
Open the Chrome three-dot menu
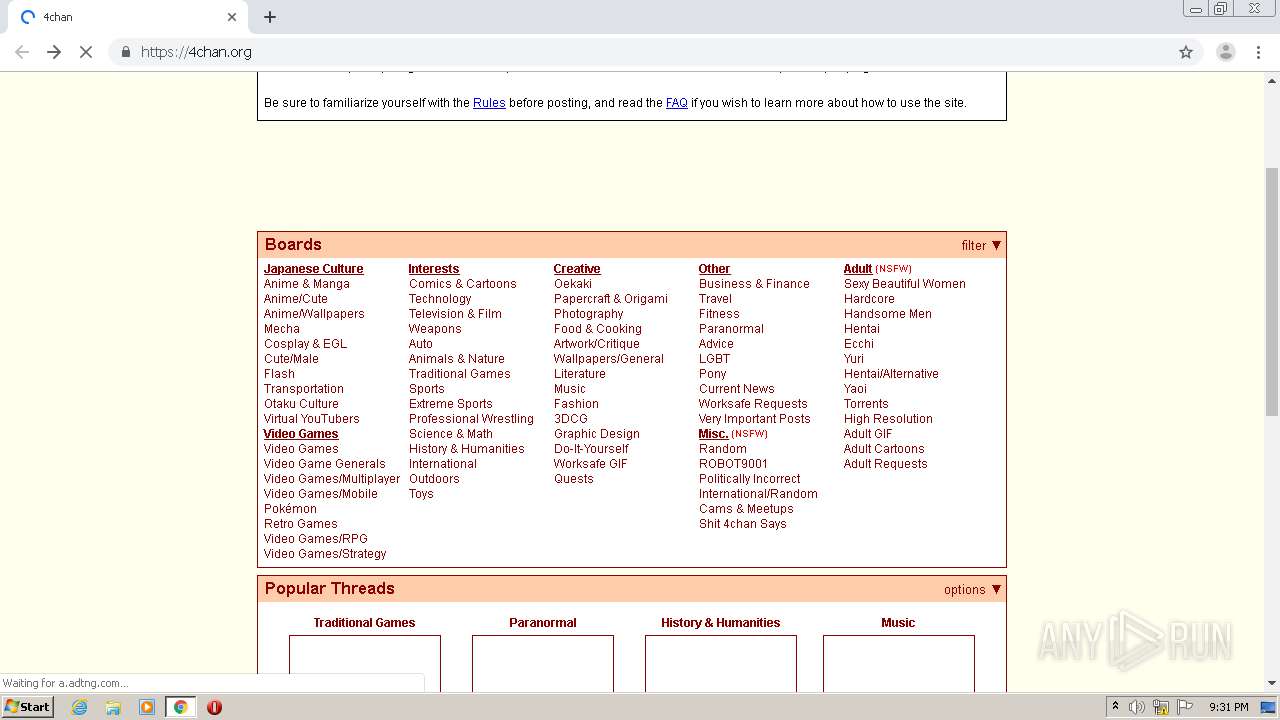[1259, 52]
